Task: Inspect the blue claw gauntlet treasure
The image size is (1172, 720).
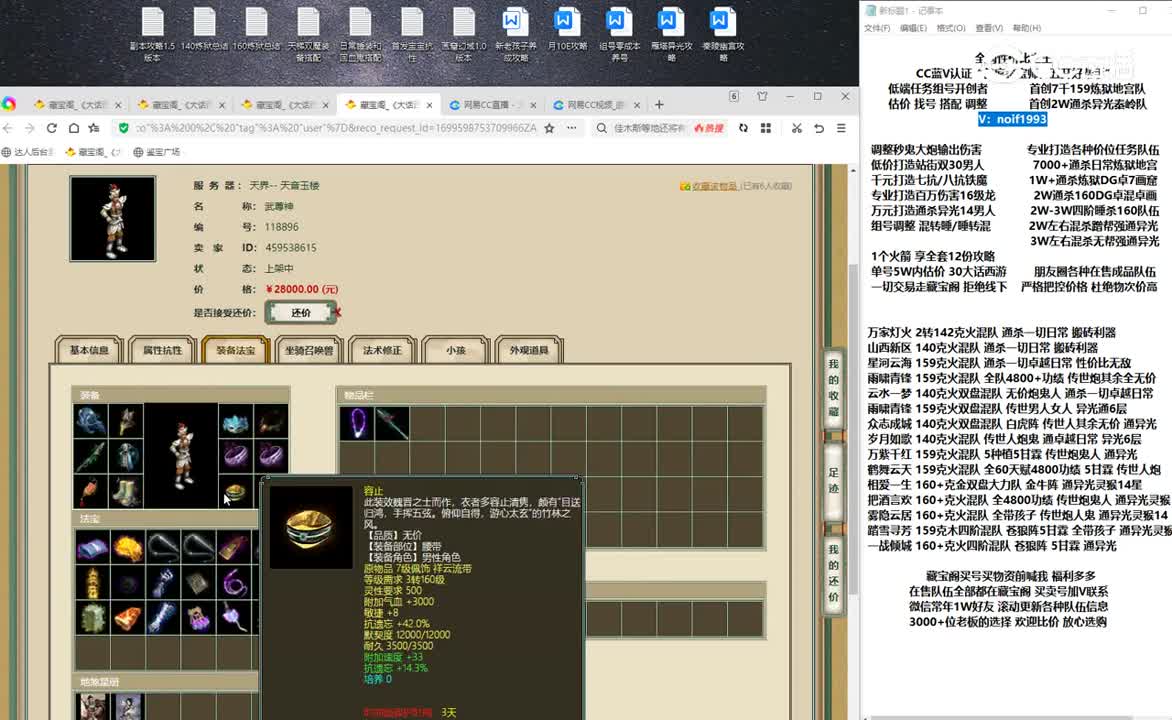Action: coord(163,582)
